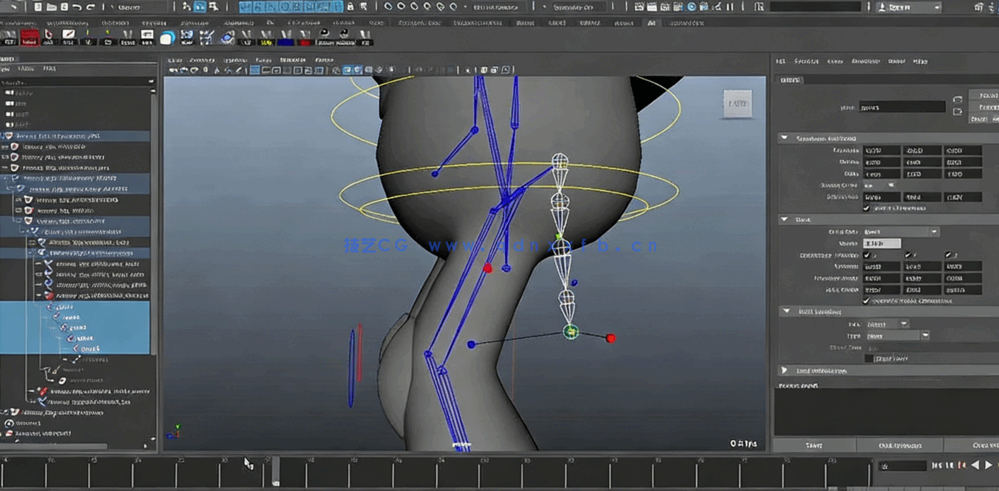Screen dimensions: 999x491
Task: Click the view cube in the viewport corner
Action: click(x=737, y=103)
